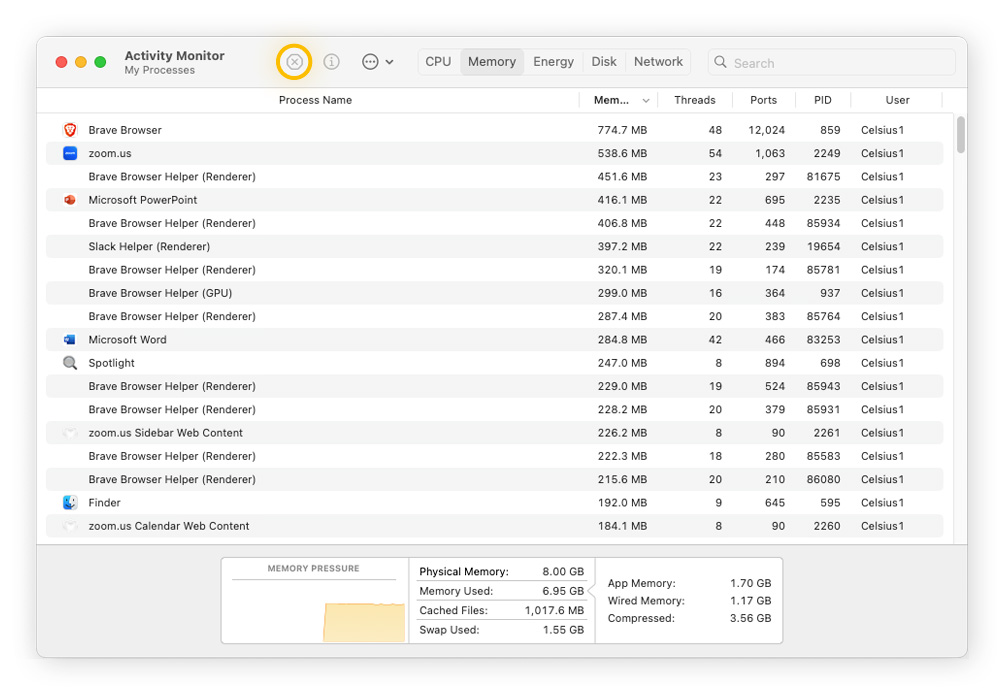The image size is (1005, 694).
Task: Sort by Threads column header
Action: (x=694, y=100)
